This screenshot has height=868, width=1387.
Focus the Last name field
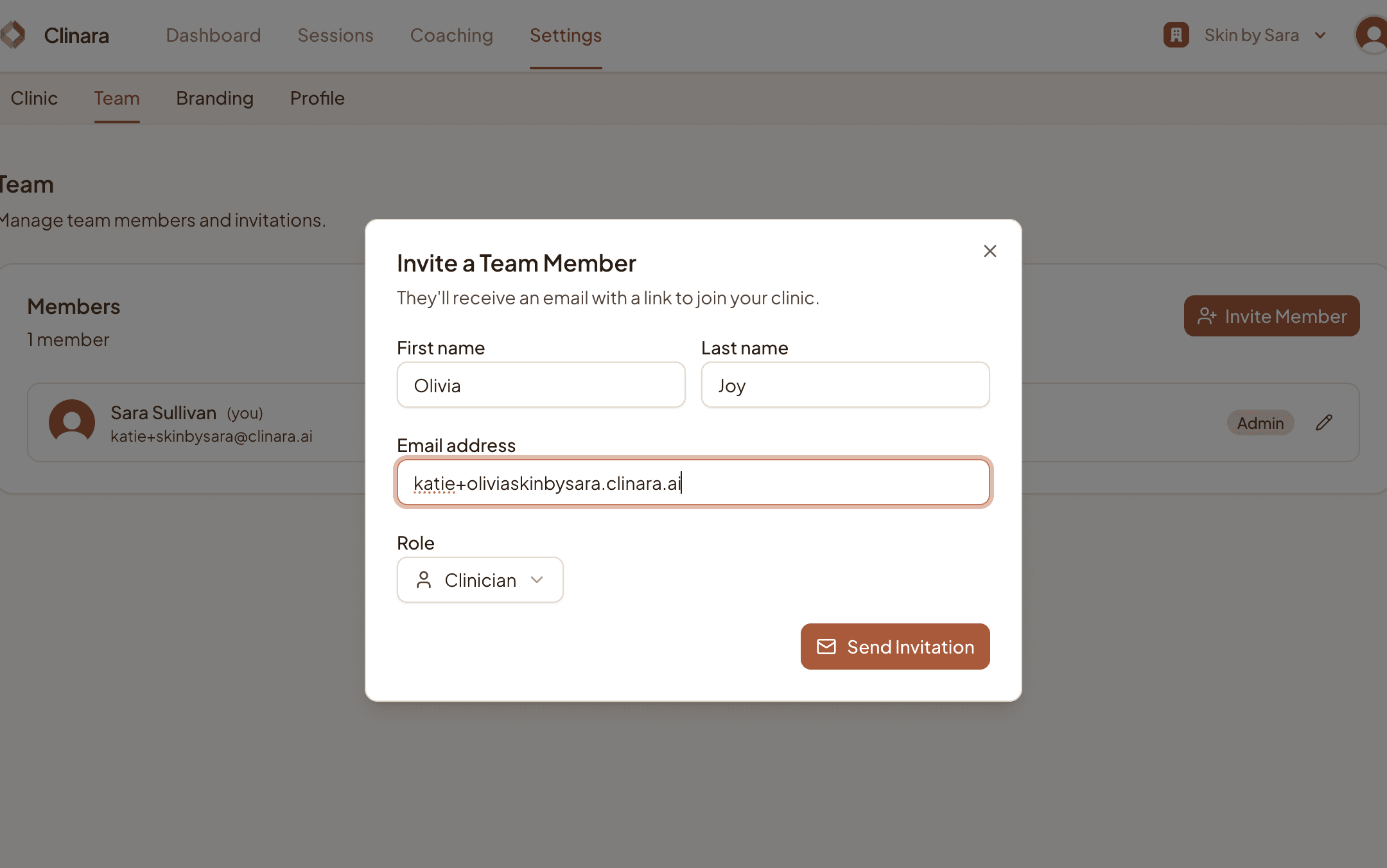pyautogui.click(x=845, y=385)
